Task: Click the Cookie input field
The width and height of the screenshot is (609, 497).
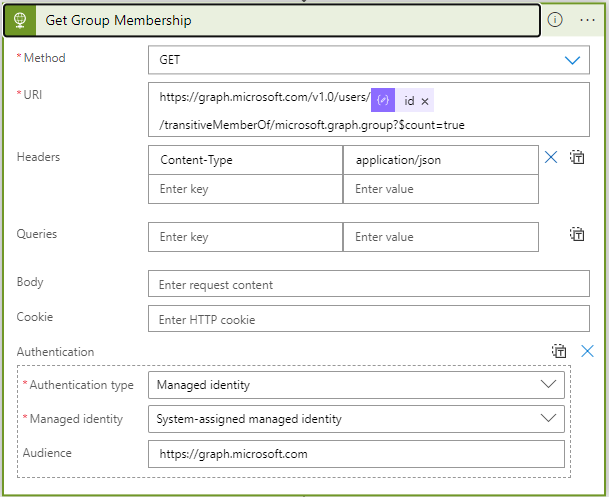Action: click(x=368, y=320)
